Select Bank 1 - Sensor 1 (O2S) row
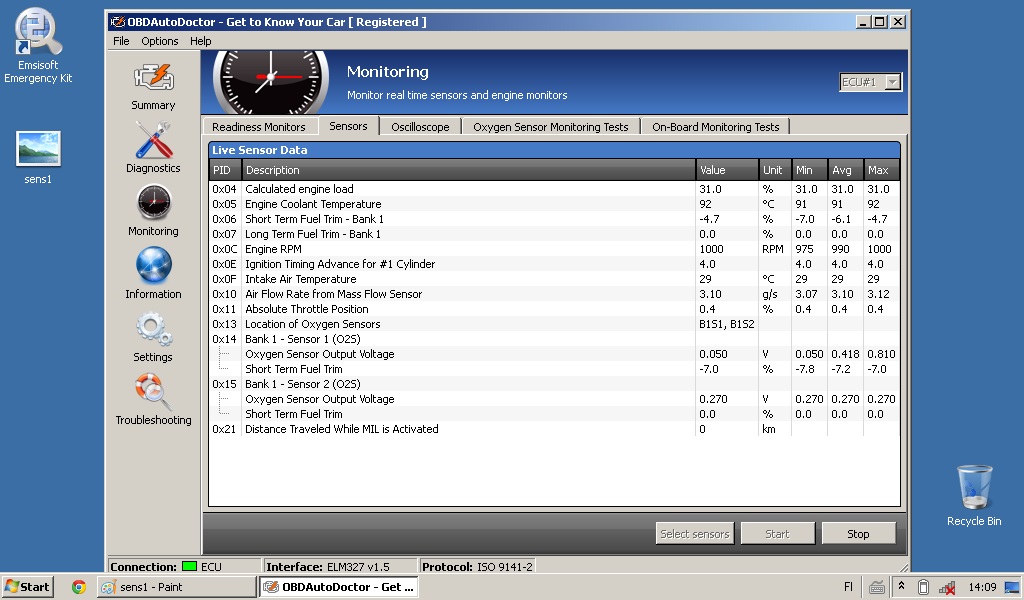Screen dimensions: 1024x600 (554, 339)
